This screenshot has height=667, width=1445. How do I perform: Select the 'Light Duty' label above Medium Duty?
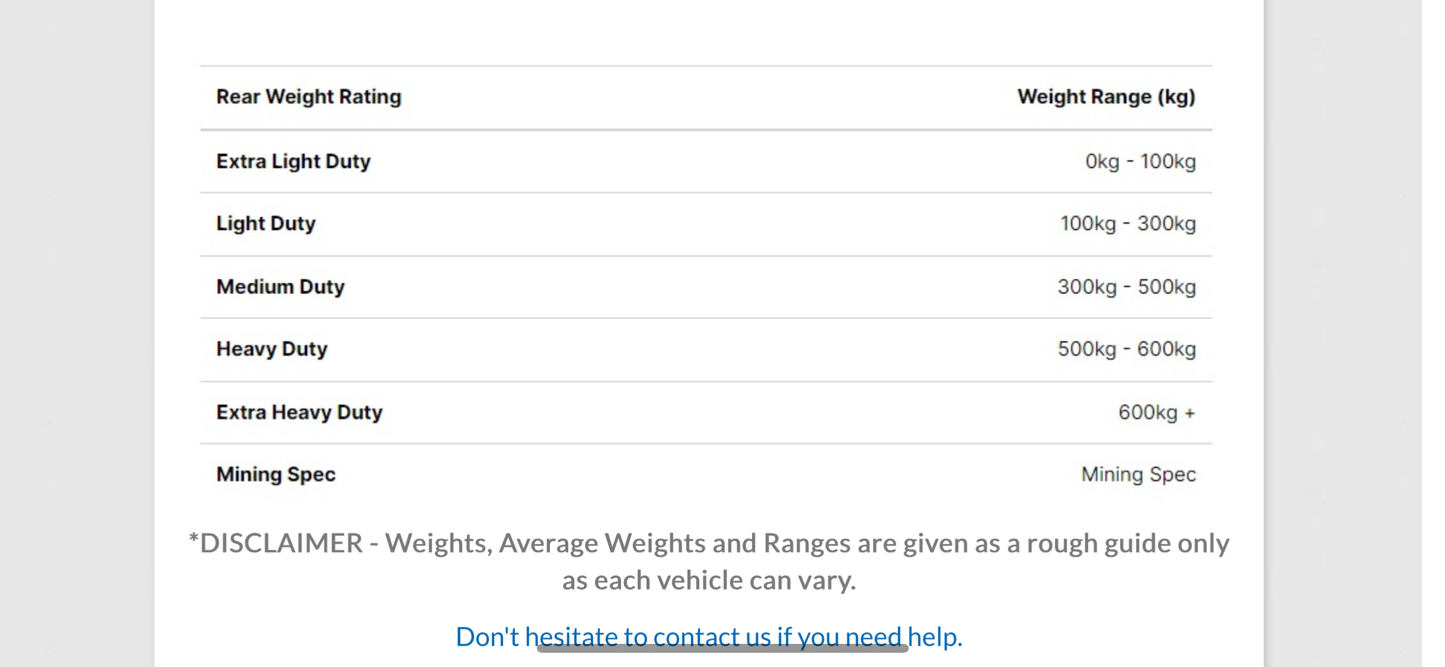coord(266,224)
